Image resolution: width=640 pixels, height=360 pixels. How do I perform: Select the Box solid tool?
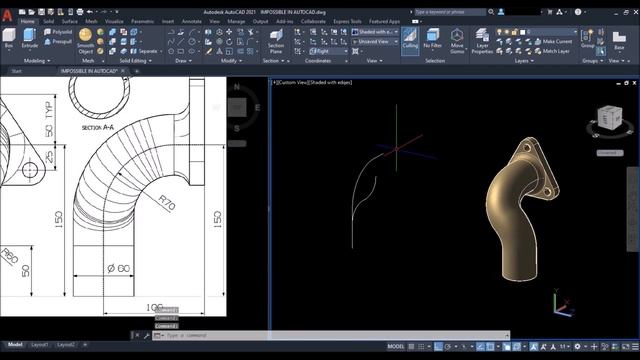tap(9, 39)
